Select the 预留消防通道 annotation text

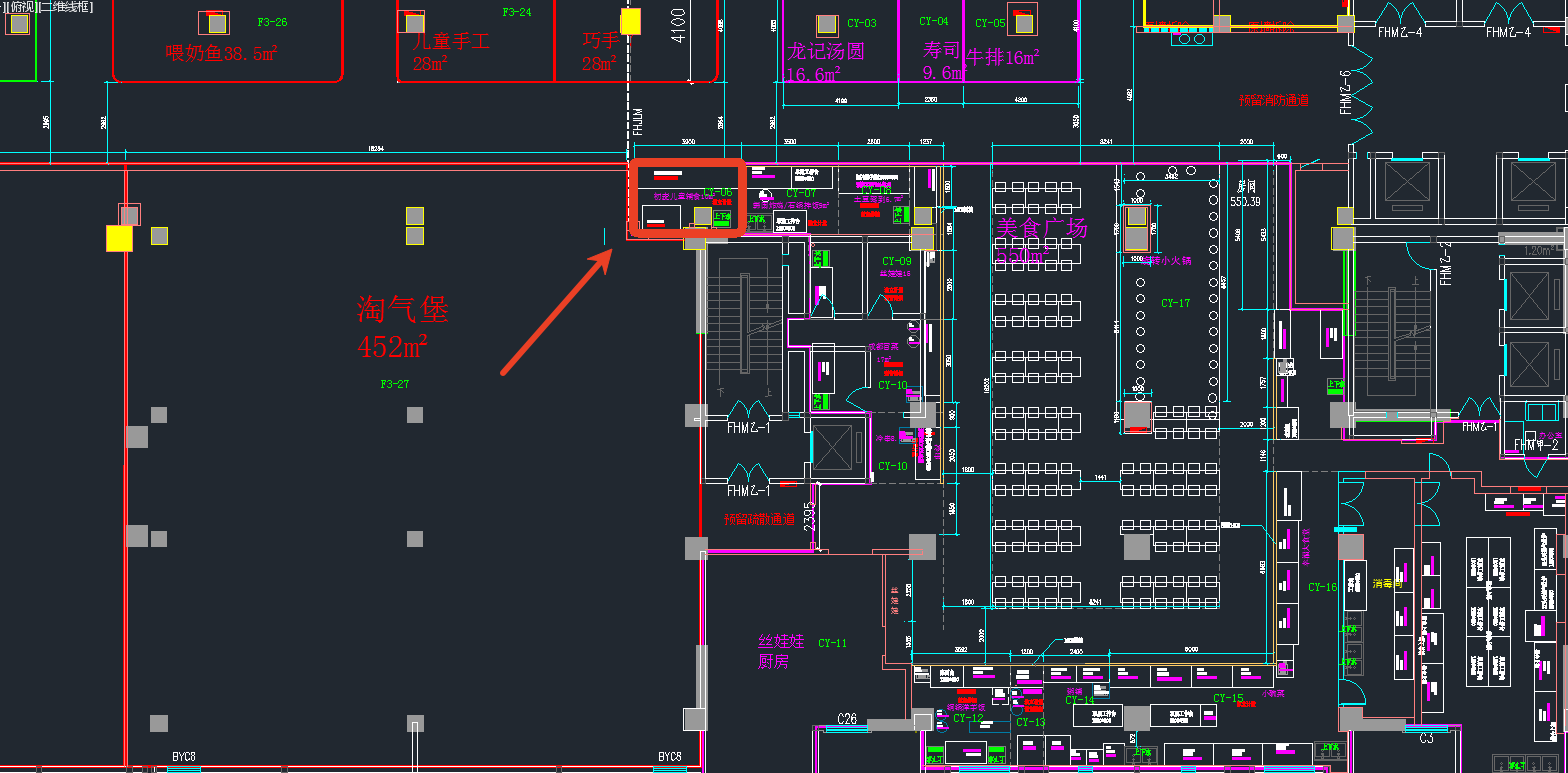pos(1273,100)
